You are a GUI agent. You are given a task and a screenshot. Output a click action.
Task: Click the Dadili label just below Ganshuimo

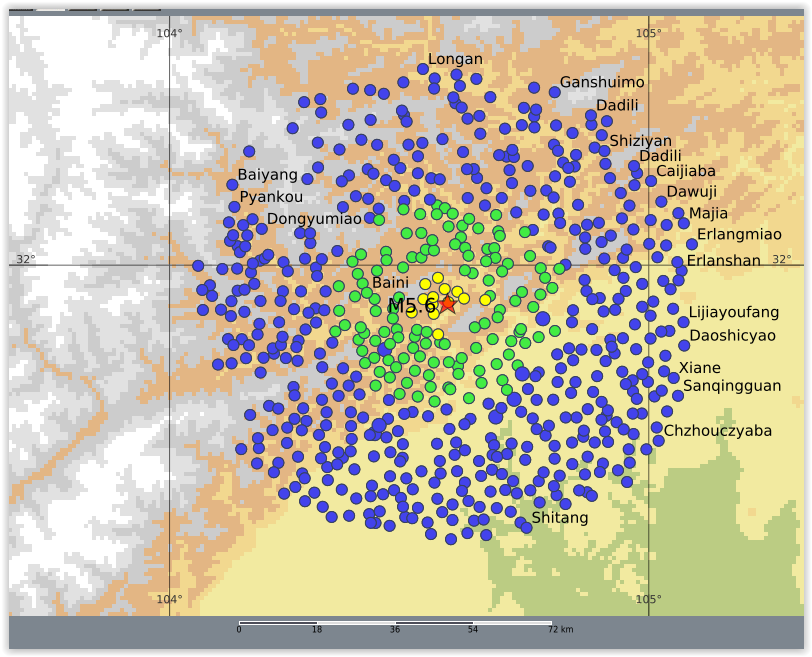pos(617,105)
